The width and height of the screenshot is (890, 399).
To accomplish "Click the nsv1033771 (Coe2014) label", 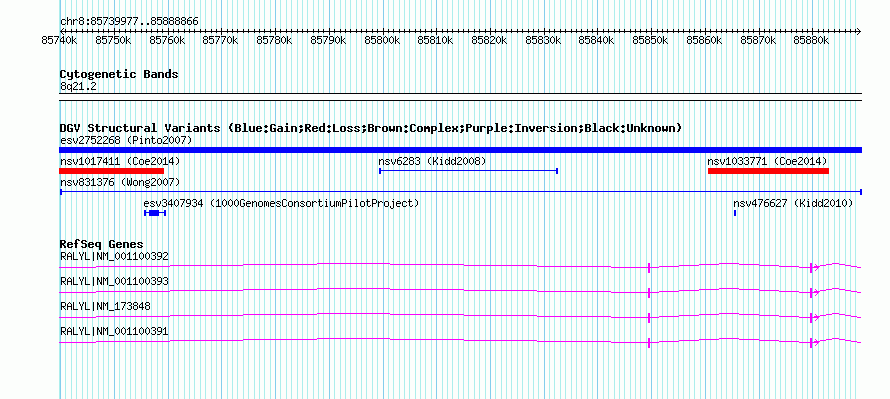I will (x=767, y=161).
